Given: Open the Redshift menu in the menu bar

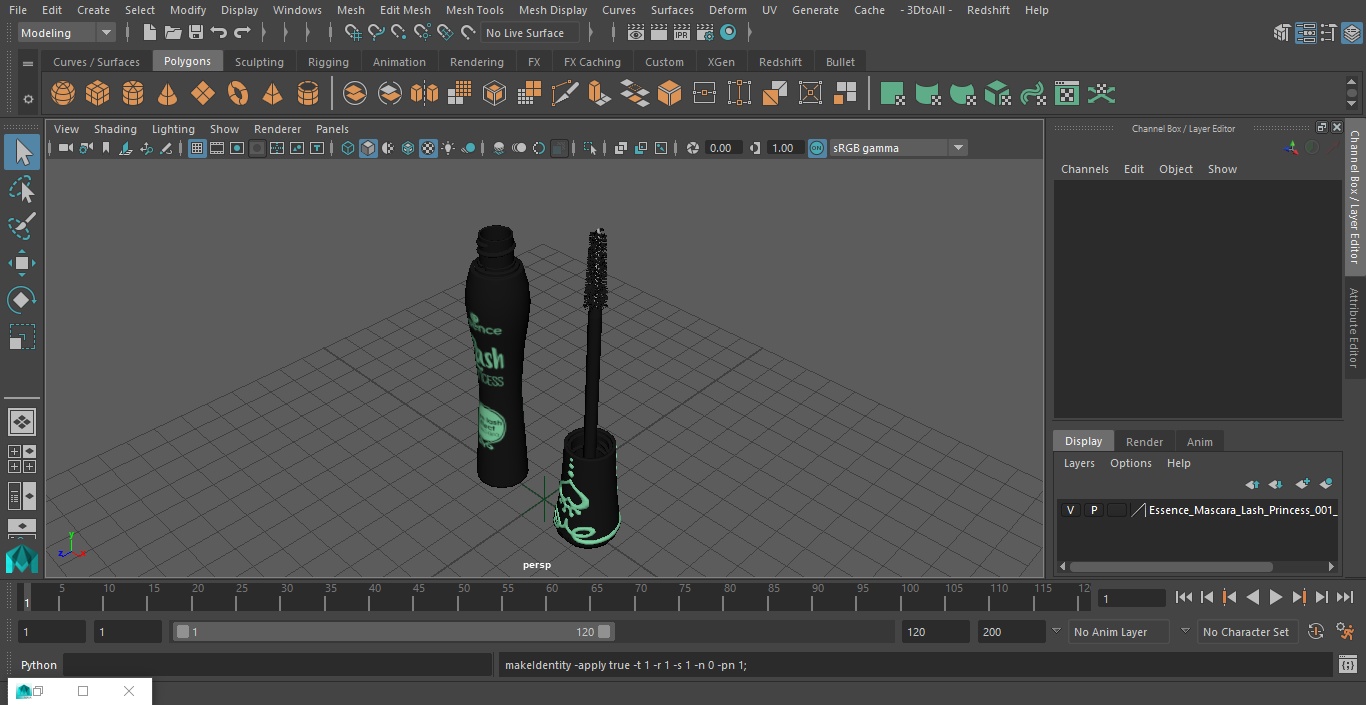Looking at the screenshot, I should [x=988, y=10].
